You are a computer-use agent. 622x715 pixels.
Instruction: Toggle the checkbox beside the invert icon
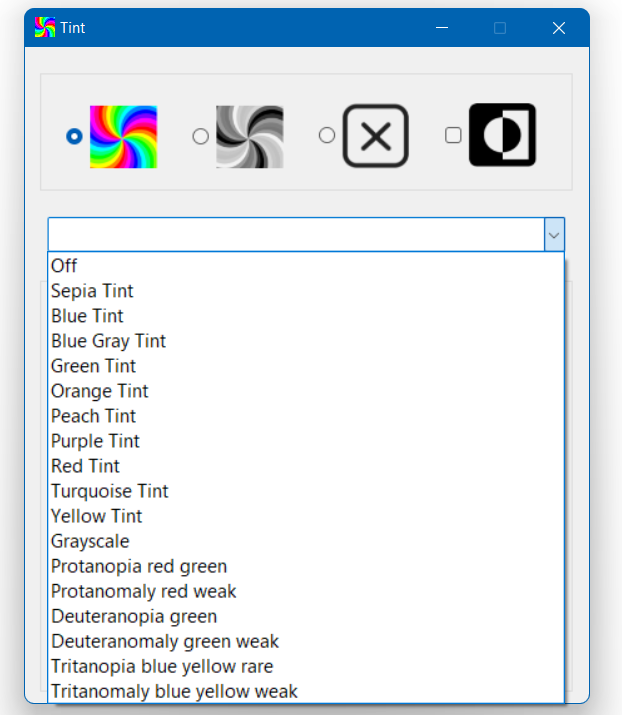pyautogui.click(x=453, y=135)
